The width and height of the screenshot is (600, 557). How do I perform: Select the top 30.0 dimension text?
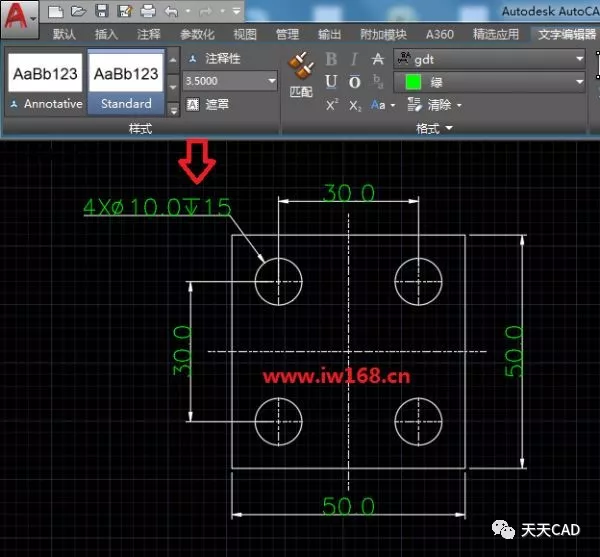pyautogui.click(x=349, y=192)
